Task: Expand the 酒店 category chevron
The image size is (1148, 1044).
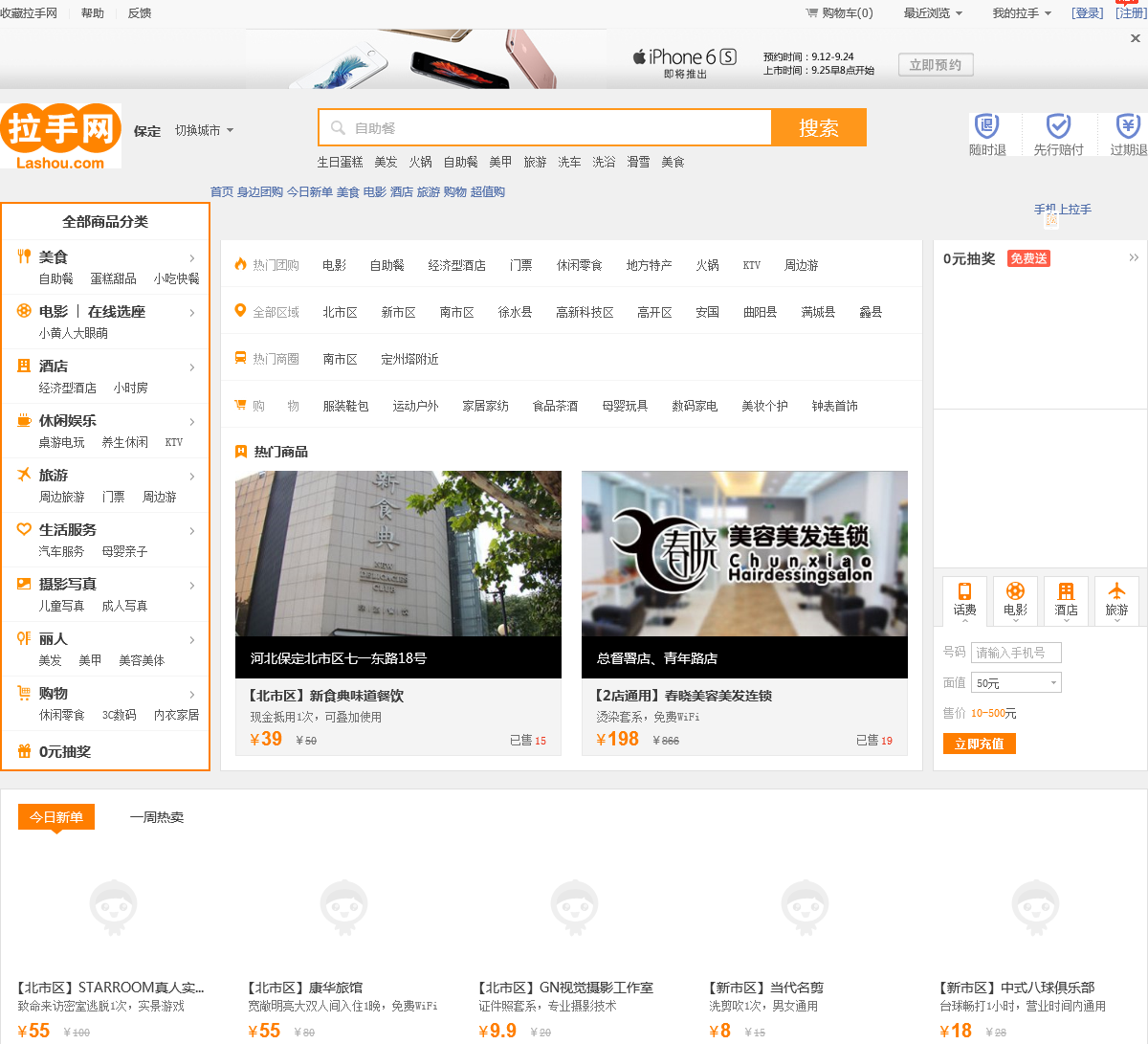Action: click(192, 367)
